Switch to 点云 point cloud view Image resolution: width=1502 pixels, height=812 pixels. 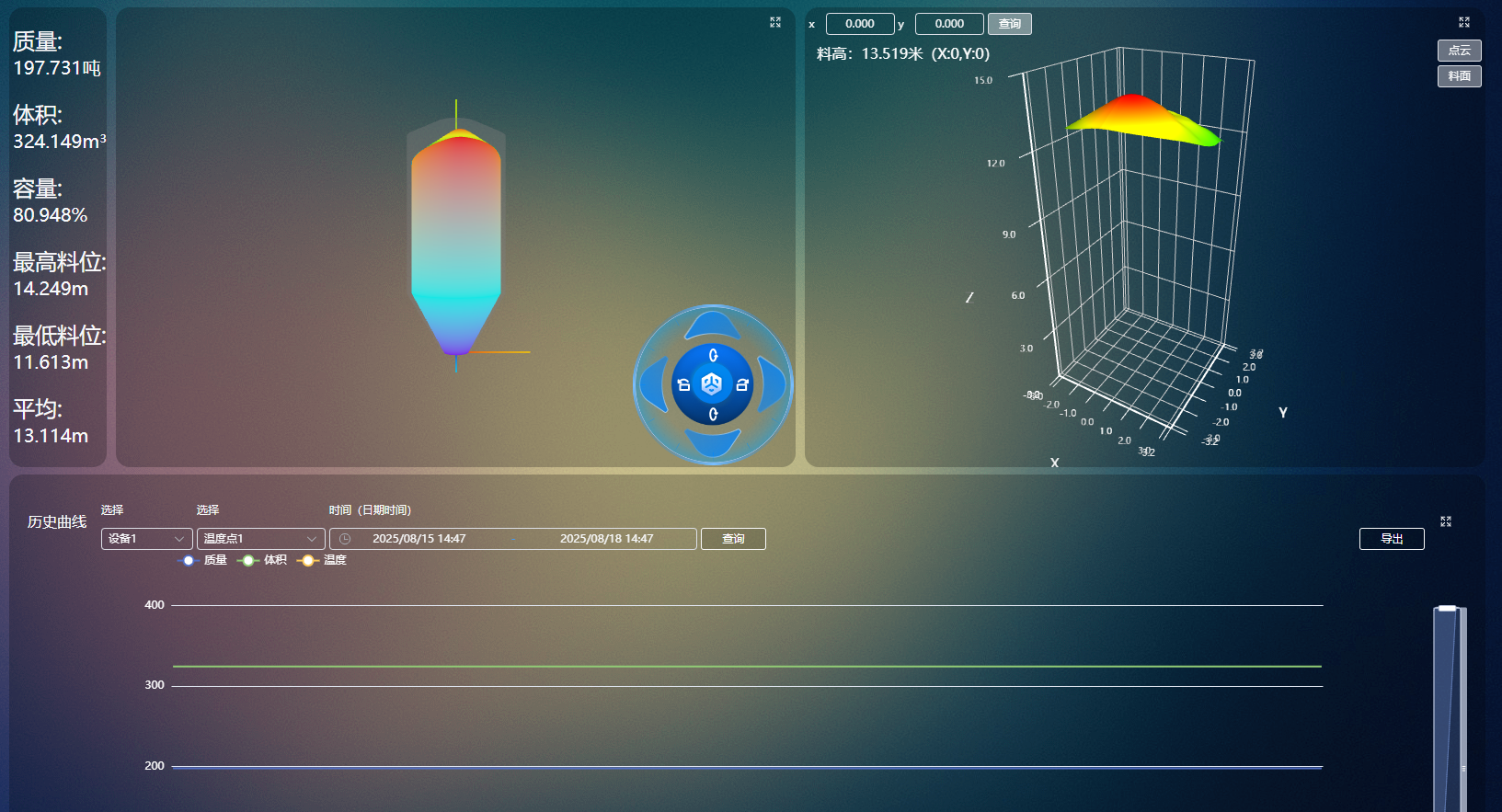[1459, 51]
